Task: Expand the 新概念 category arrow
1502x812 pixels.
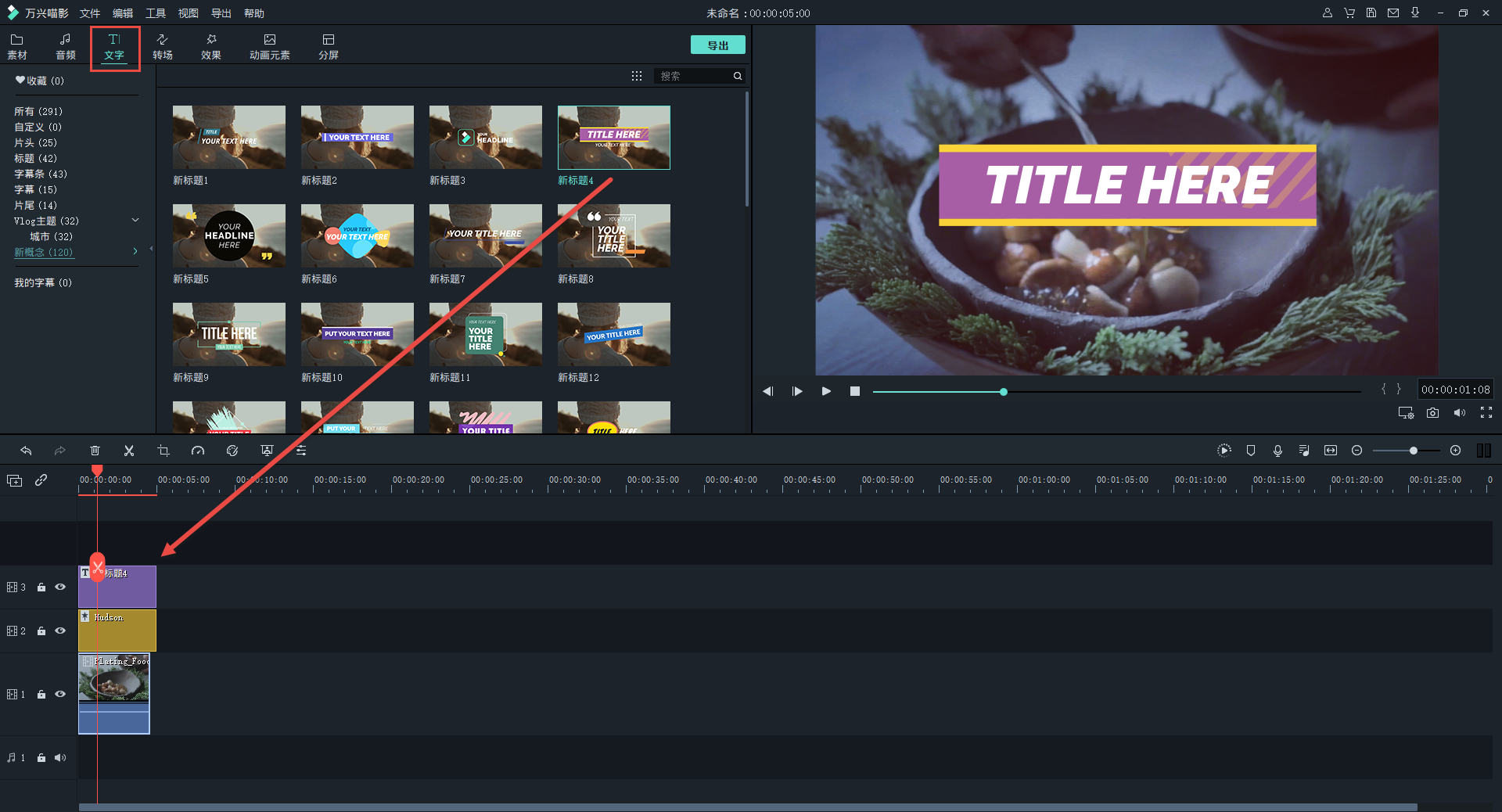Action: pyautogui.click(x=135, y=252)
